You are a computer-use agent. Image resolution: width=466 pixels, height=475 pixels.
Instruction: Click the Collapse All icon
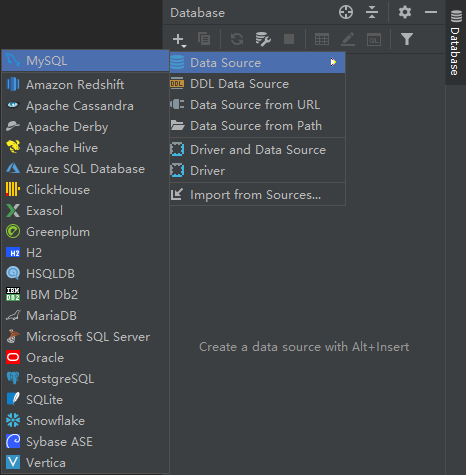pyautogui.click(x=372, y=13)
